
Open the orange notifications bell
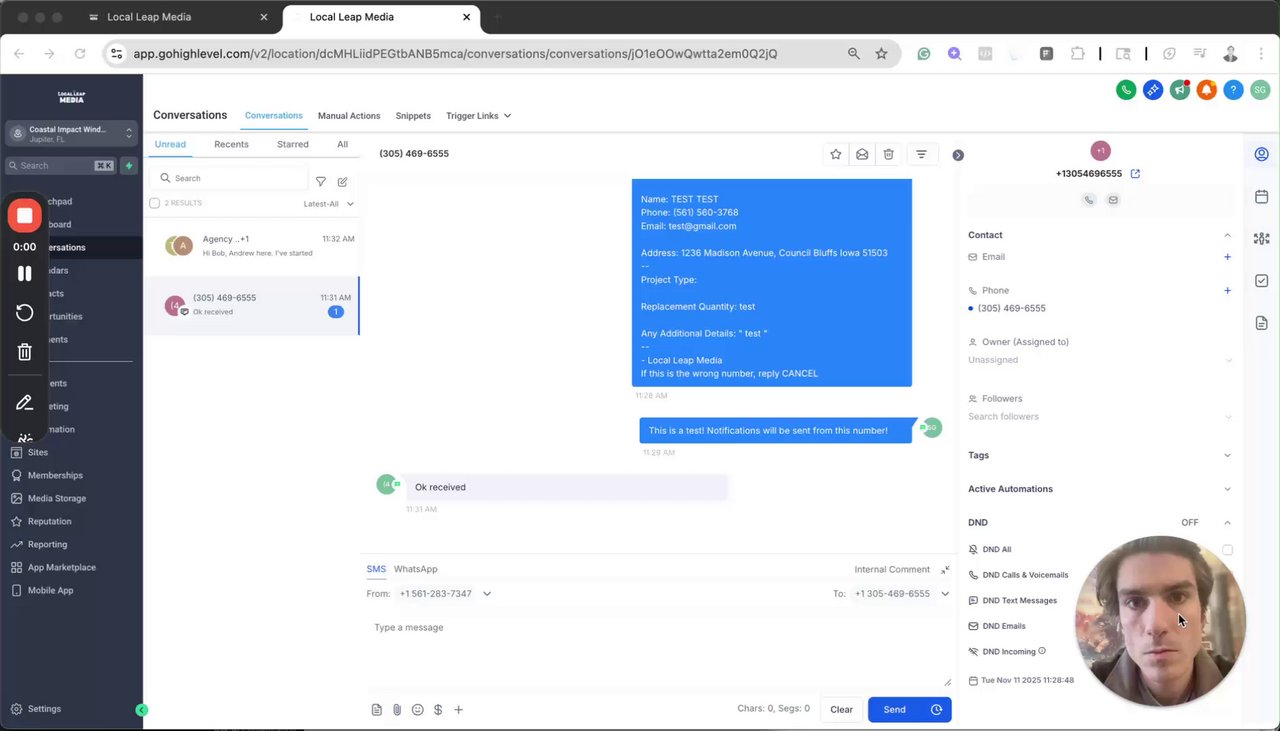click(x=1207, y=90)
